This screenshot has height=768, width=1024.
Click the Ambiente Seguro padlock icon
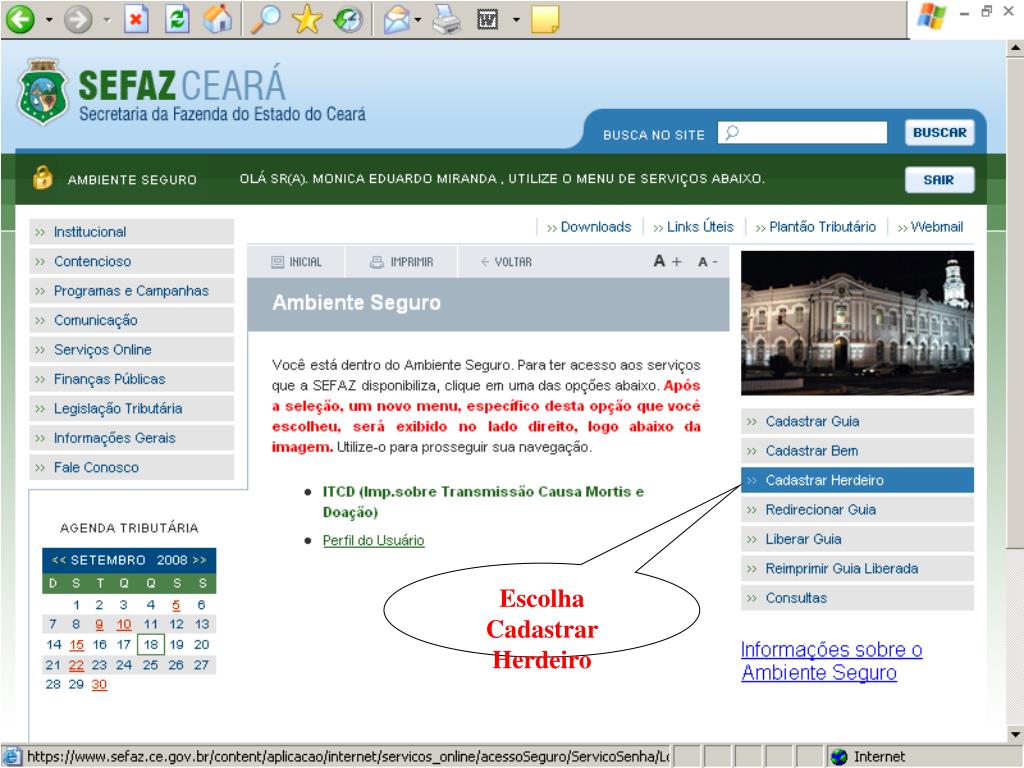coord(42,178)
